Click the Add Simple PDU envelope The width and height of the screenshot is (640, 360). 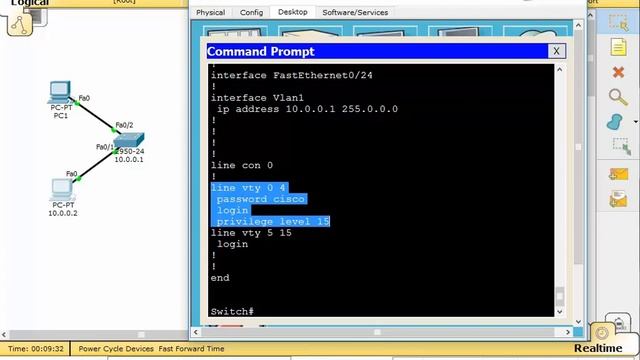coord(619,174)
